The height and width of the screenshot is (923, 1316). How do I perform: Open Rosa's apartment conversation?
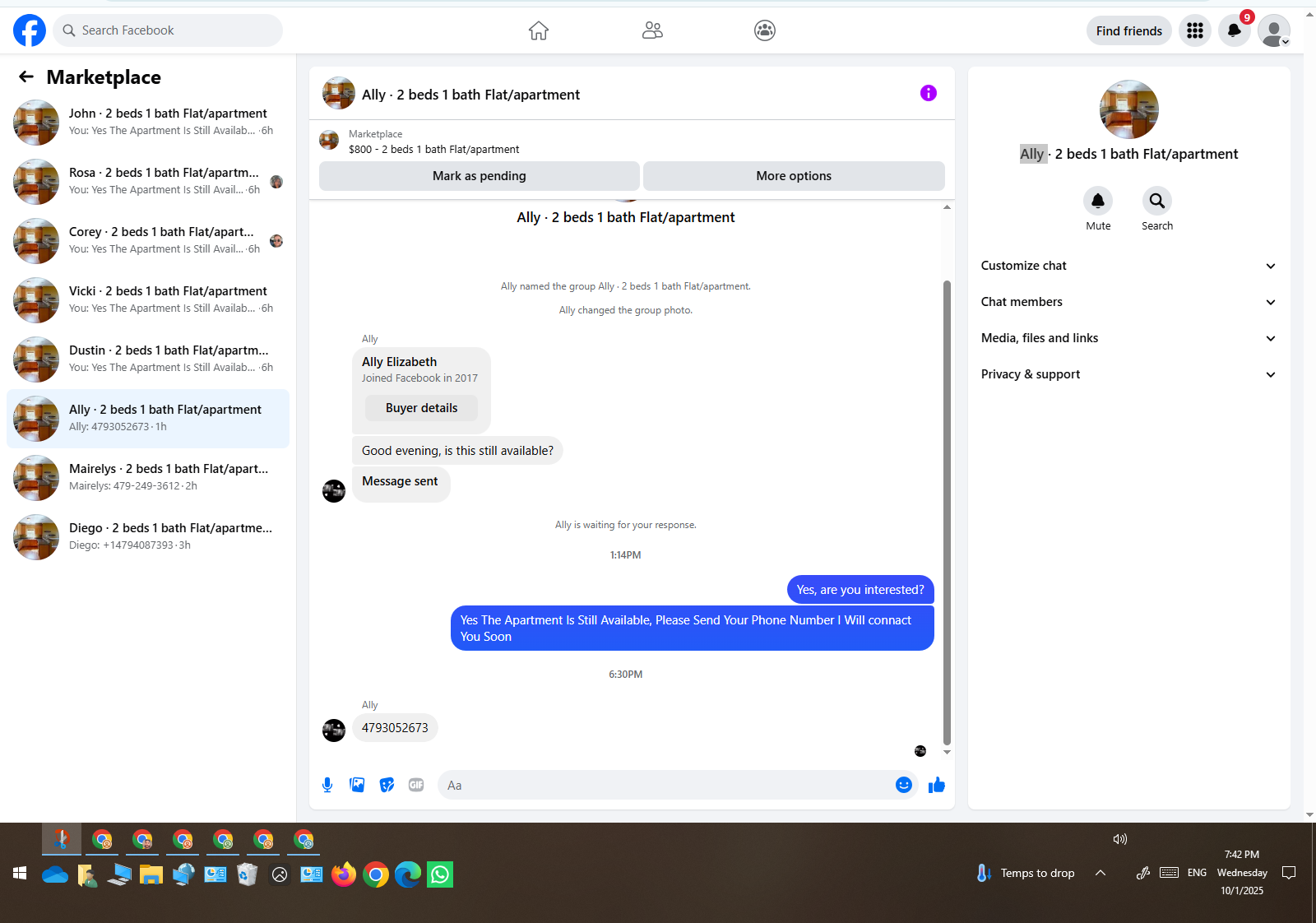tap(148, 182)
